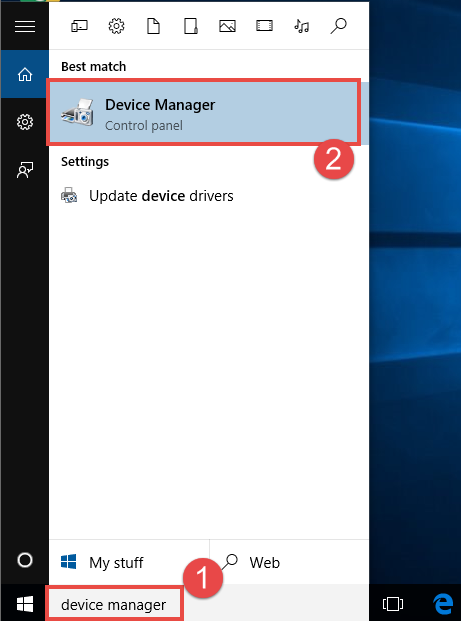Filter results by Photos icon
Screen dimensions: 461x621
[x=227, y=27]
